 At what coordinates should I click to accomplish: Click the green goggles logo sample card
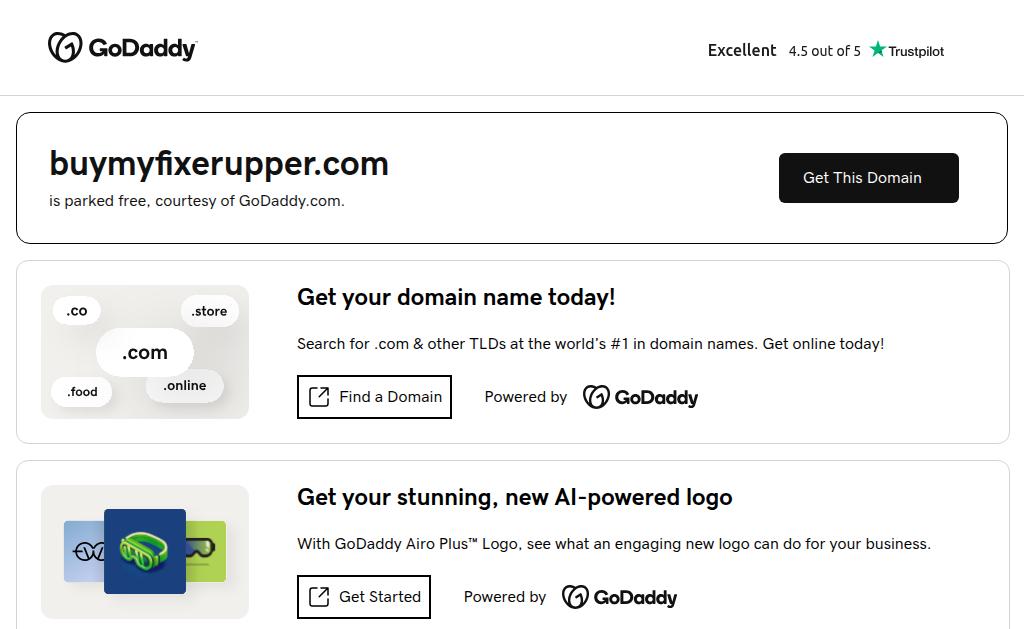(208, 550)
